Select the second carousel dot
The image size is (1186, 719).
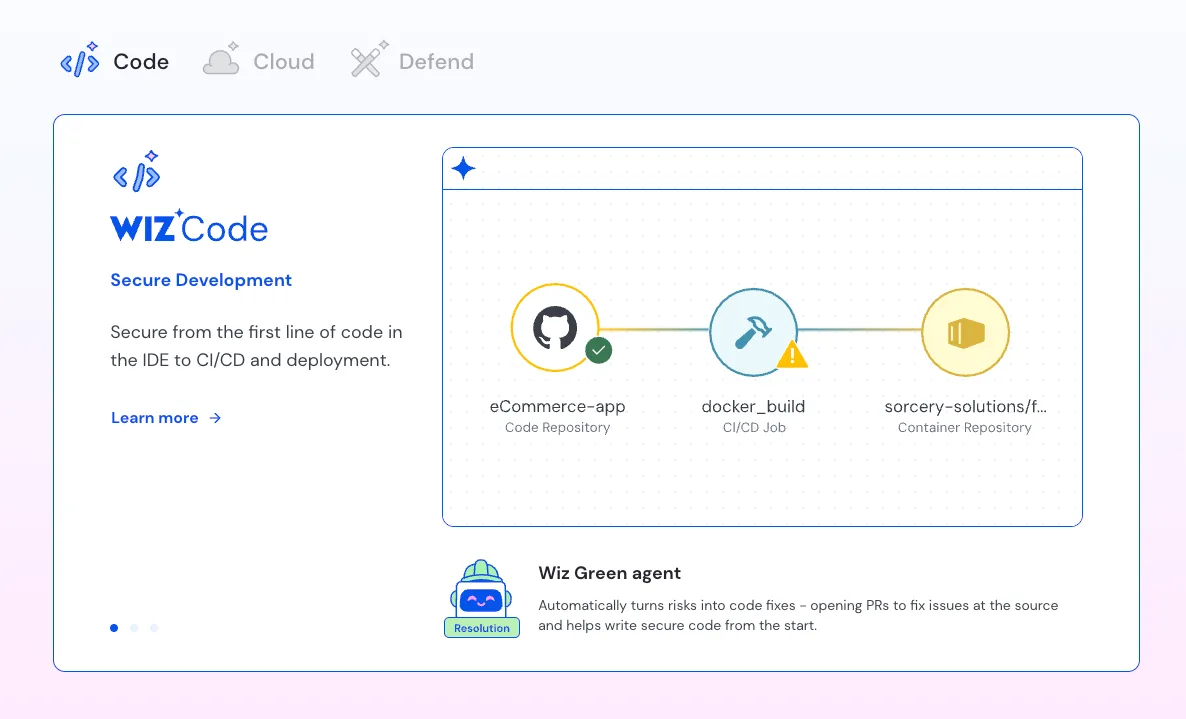[134, 628]
